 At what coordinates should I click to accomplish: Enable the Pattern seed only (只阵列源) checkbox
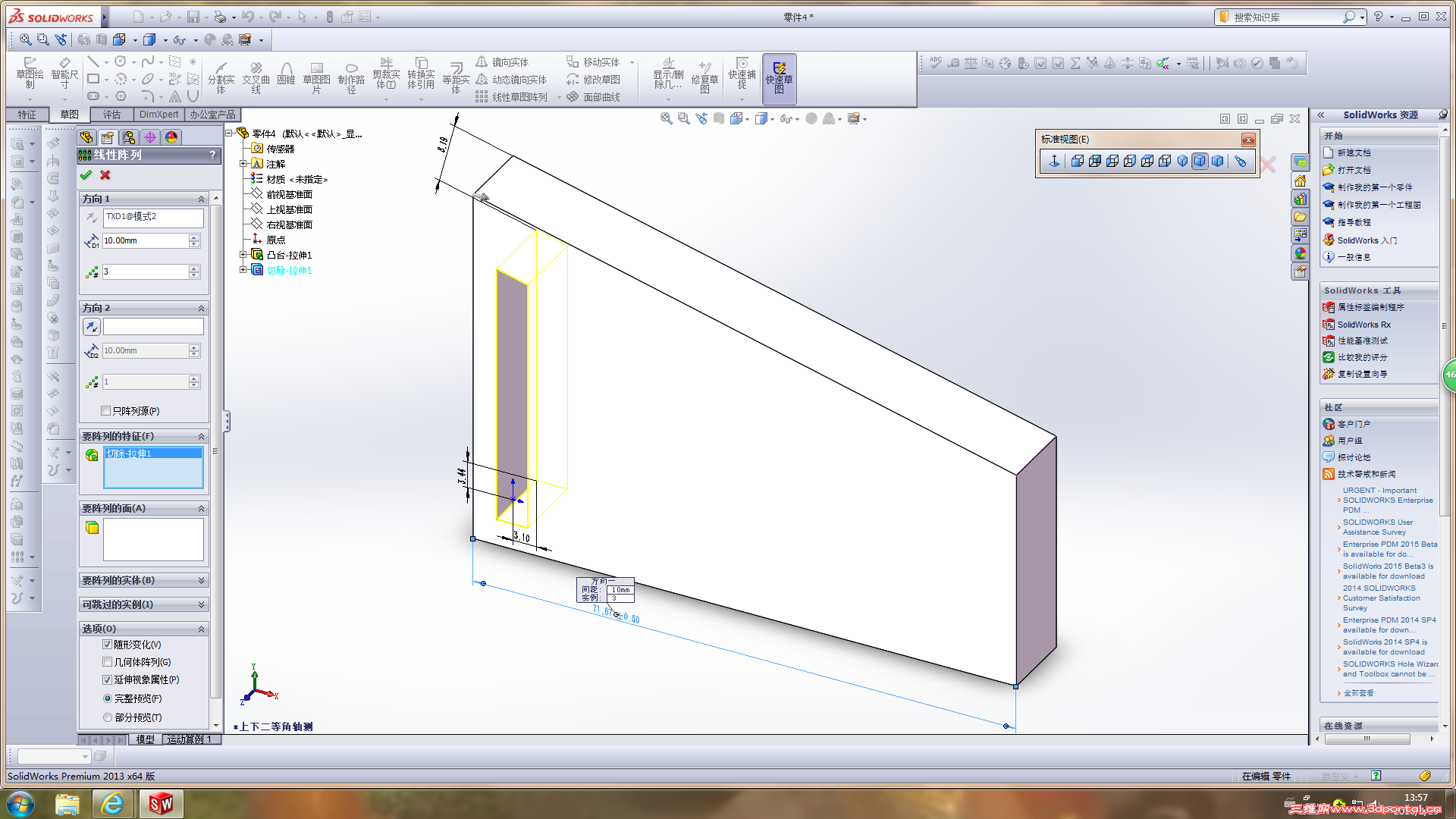[106, 411]
